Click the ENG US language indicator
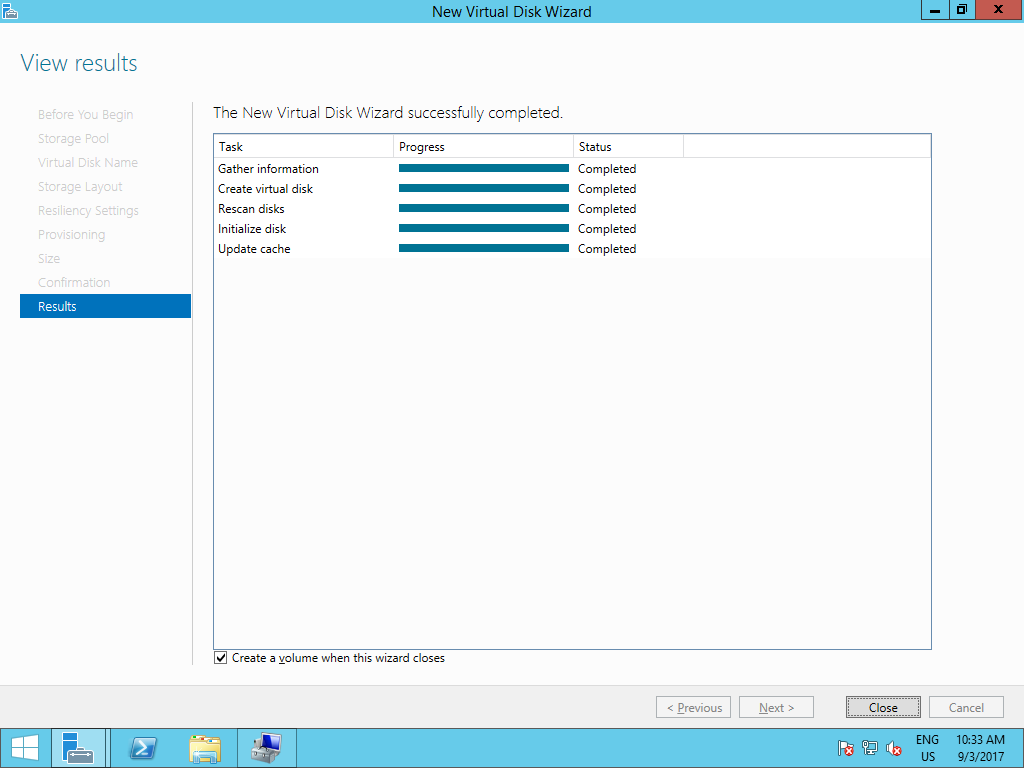 coord(927,748)
